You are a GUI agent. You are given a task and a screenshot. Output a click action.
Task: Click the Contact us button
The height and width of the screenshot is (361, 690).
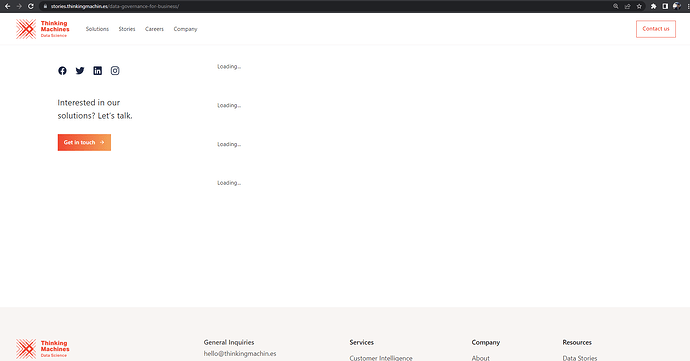tap(656, 29)
